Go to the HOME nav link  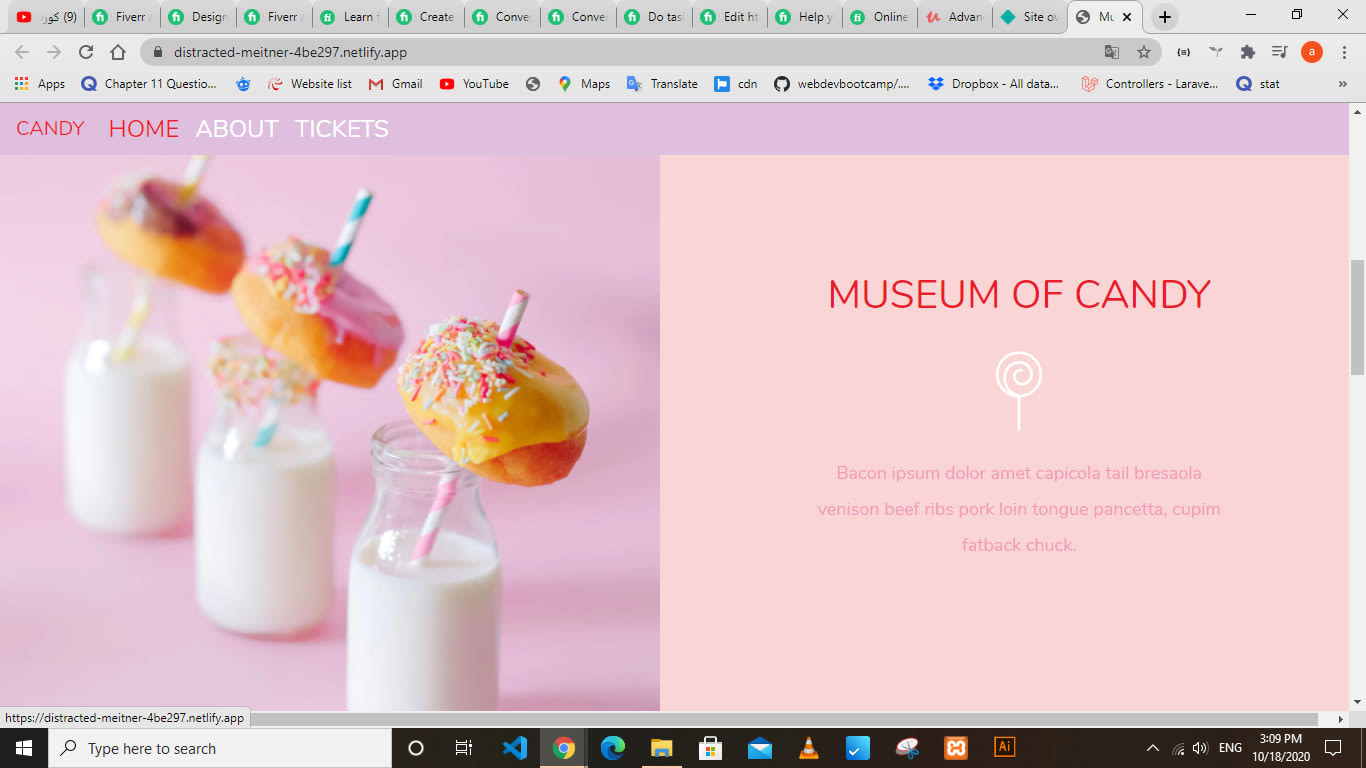coord(144,129)
